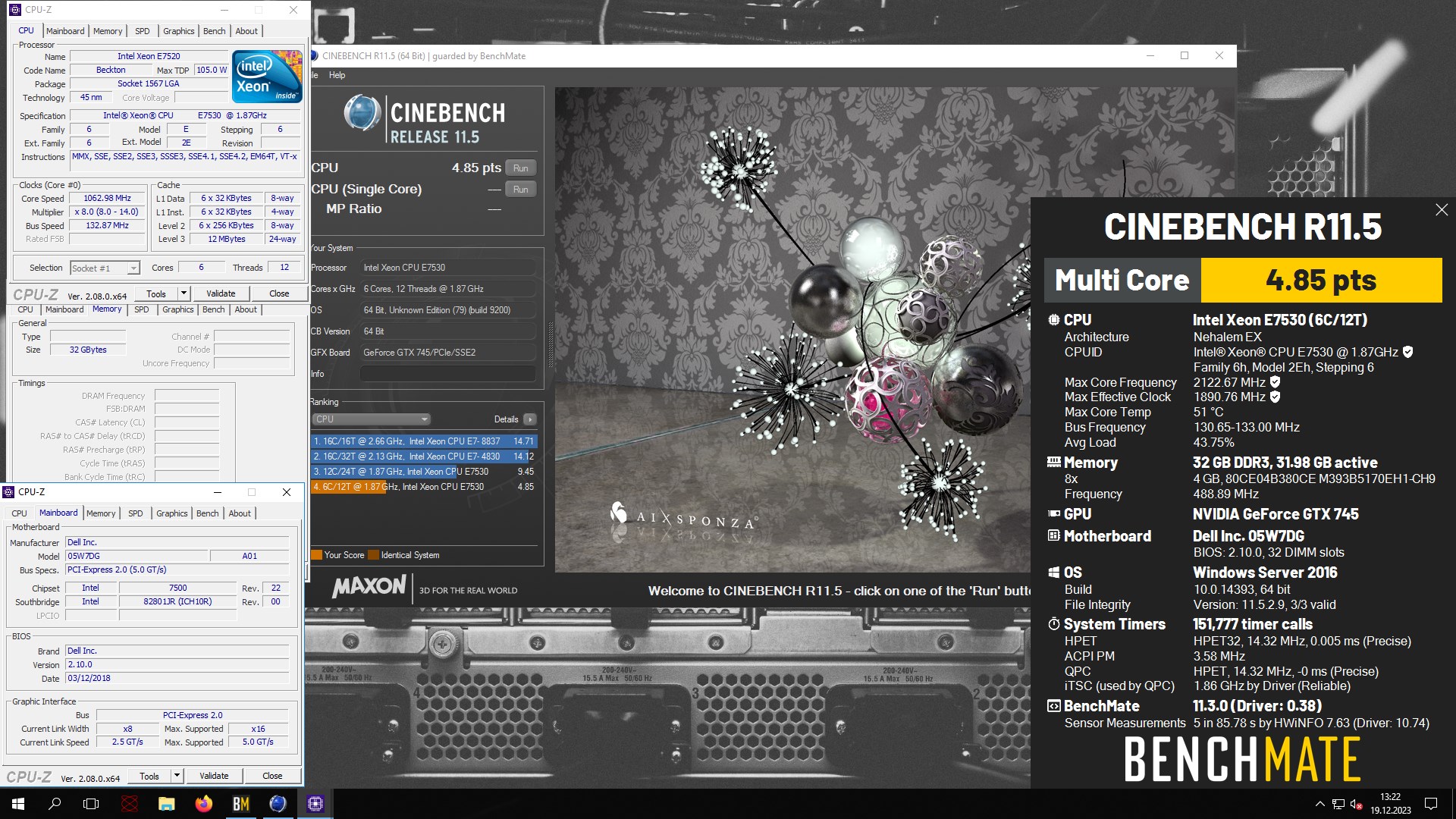Open Task View on the taskbar
Screen dimensions: 1456x819
pyautogui.click(x=91, y=804)
